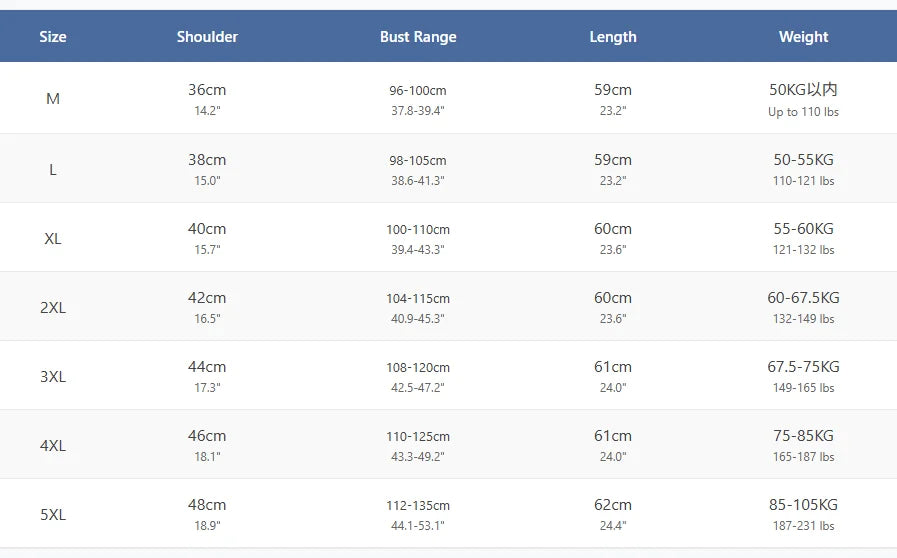
Task: Select the 42cm shoulder measurement
Action: pos(207,298)
